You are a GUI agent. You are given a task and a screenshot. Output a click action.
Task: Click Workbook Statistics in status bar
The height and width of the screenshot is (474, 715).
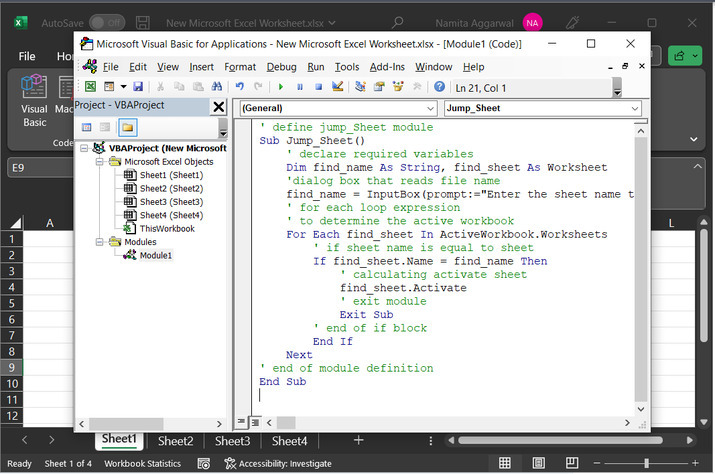[x=143, y=464]
